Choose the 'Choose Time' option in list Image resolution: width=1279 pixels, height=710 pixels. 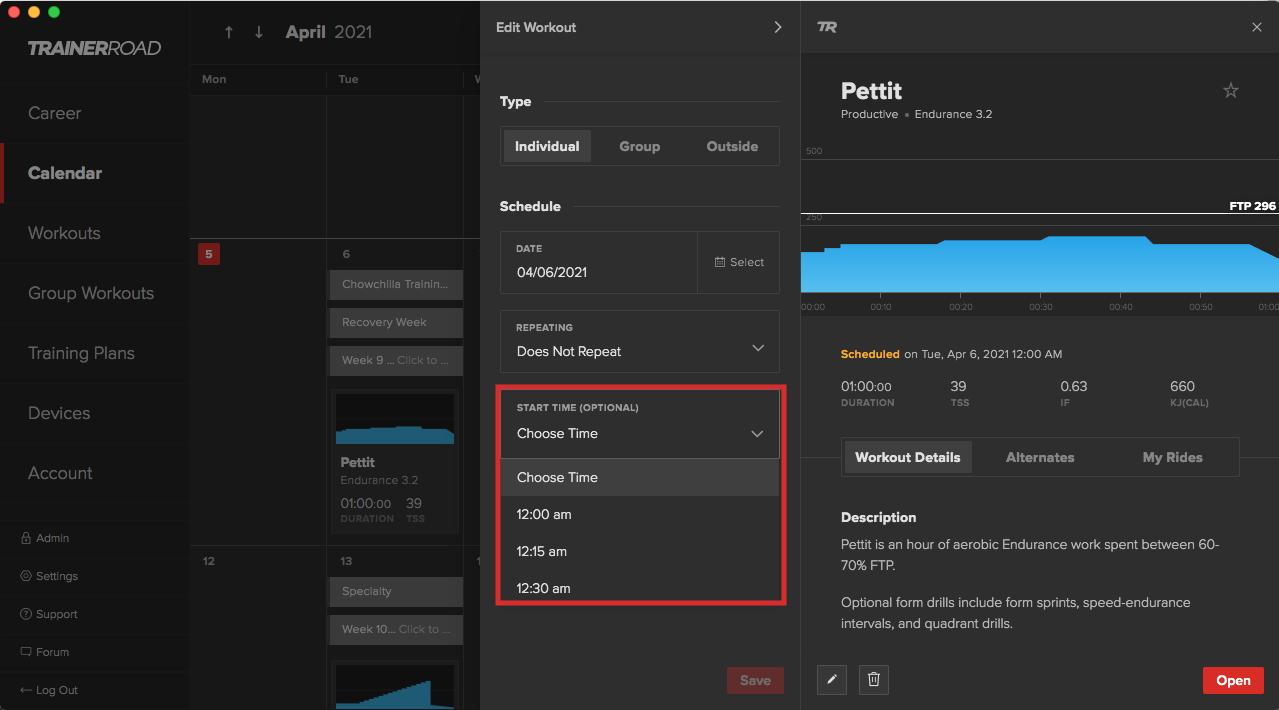640,477
